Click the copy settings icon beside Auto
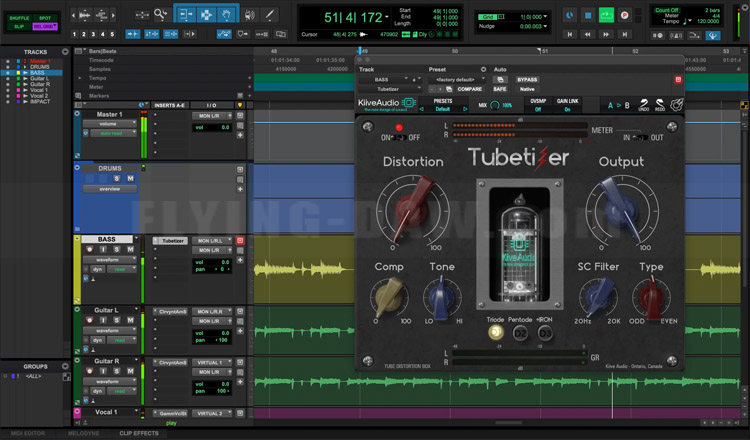750x440 pixels. 500,79
